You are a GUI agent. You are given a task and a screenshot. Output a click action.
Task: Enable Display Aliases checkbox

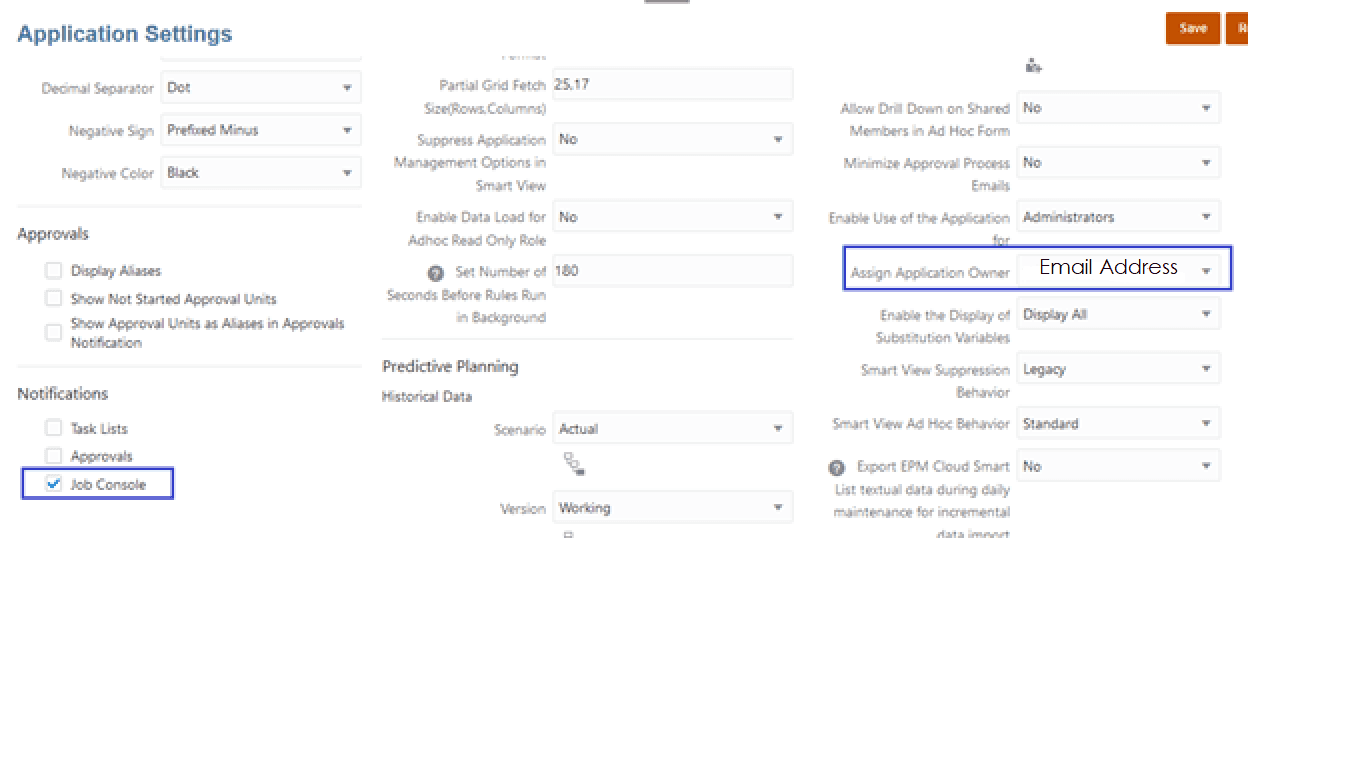point(54,271)
